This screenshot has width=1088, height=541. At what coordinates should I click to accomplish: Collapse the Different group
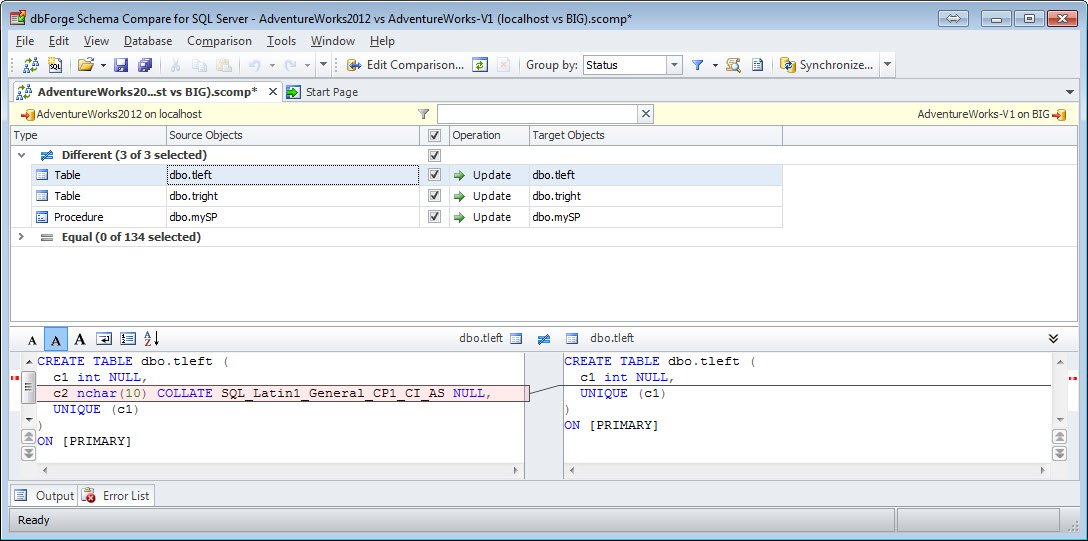point(21,155)
